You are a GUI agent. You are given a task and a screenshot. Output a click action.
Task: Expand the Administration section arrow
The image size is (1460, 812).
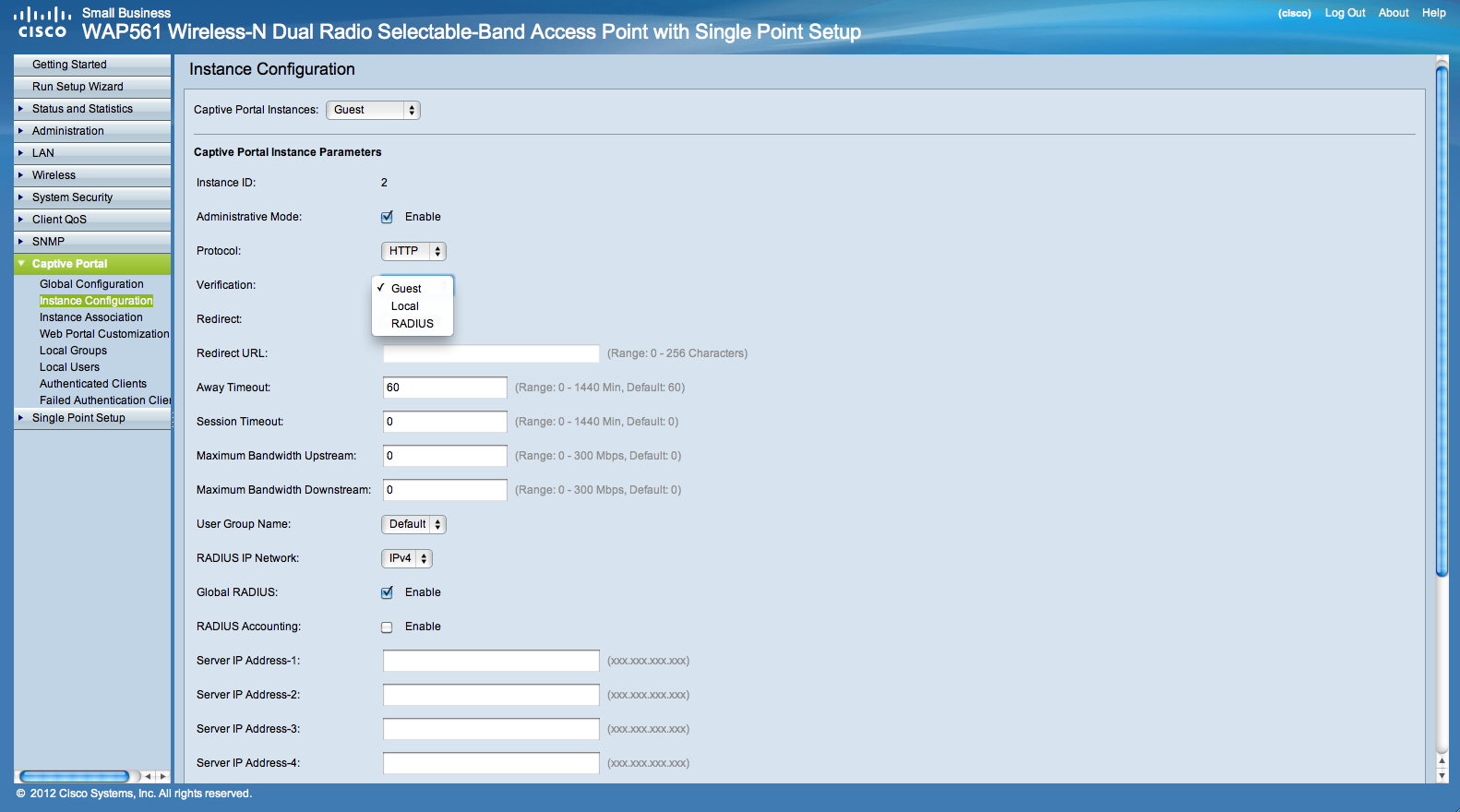point(21,131)
